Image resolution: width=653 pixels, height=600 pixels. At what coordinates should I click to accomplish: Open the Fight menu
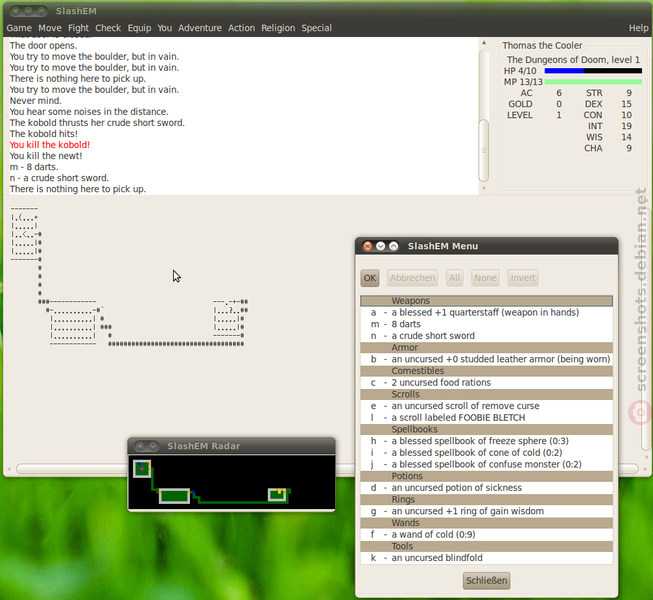click(x=78, y=28)
